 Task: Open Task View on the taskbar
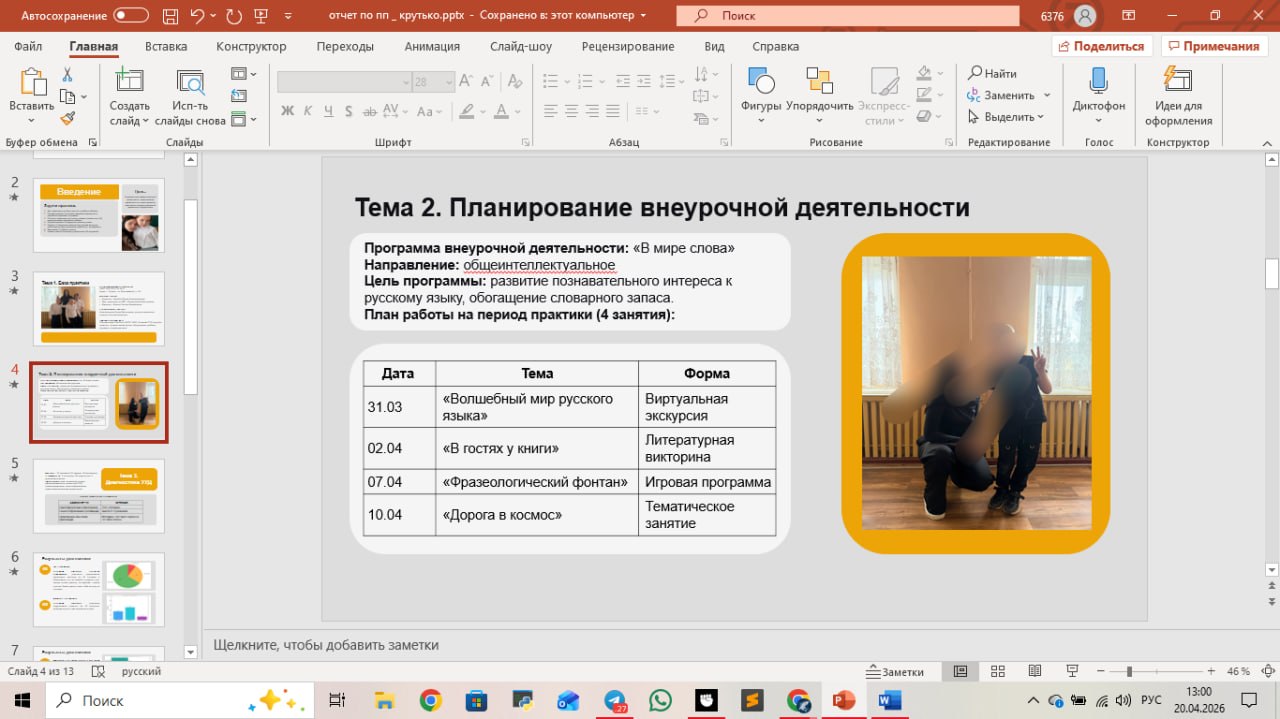pos(337,701)
